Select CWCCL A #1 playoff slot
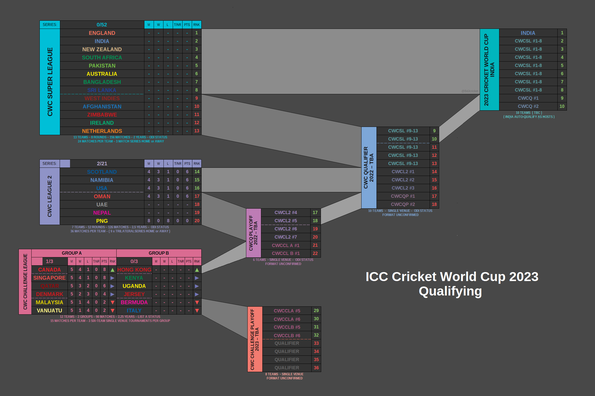The height and width of the screenshot is (396, 595). coord(286,245)
